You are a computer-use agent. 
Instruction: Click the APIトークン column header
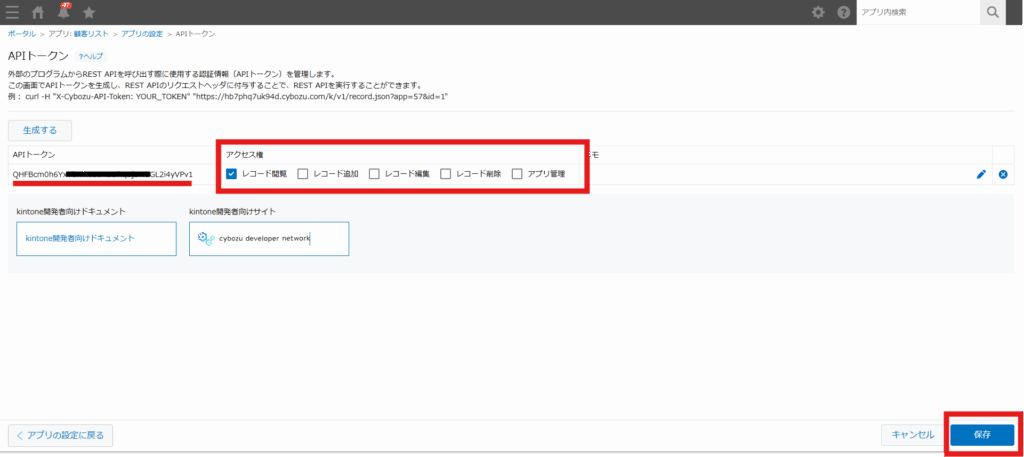pyautogui.click(x=34, y=154)
